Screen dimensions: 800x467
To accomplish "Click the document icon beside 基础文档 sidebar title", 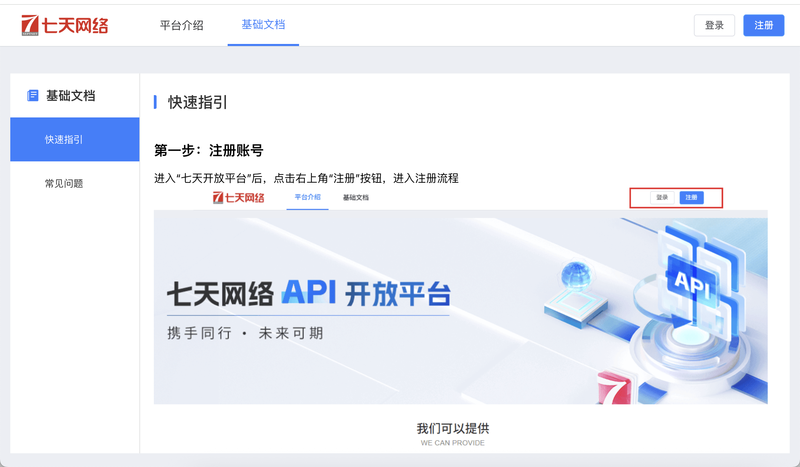I will point(33,95).
